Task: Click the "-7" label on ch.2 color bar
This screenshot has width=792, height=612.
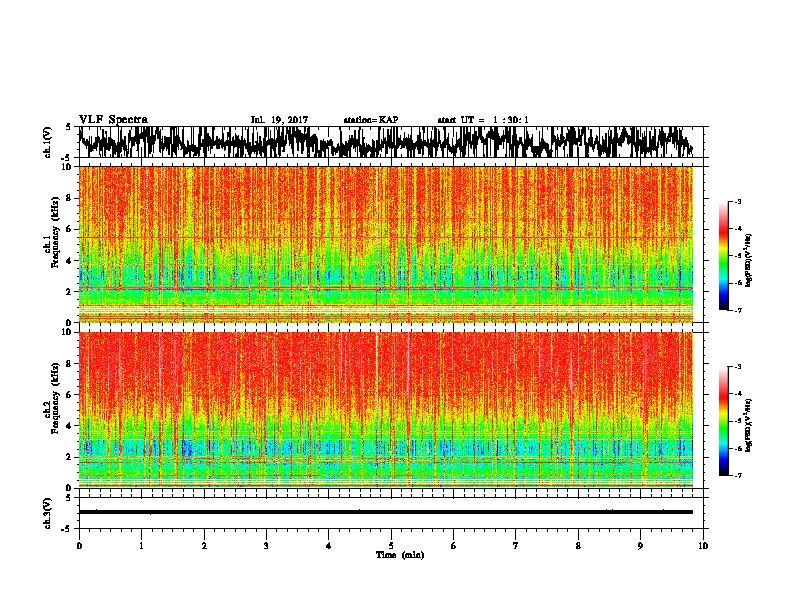Action: (737, 476)
